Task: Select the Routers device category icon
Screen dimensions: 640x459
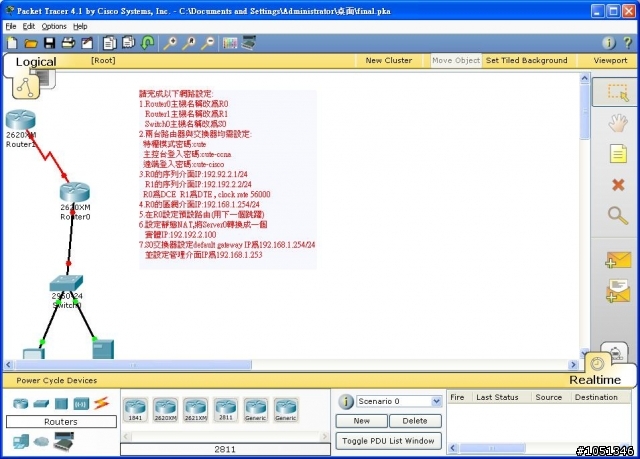Action: point(21,404)
